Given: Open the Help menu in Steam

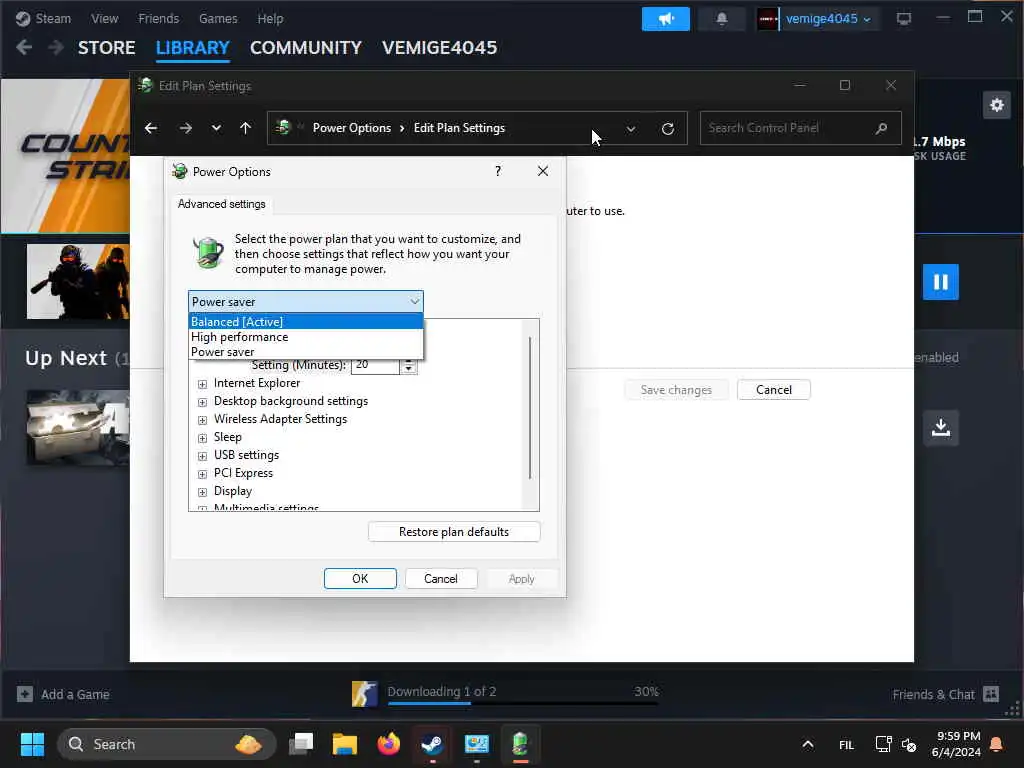Looking at the screenshot, I should point(270,18).
